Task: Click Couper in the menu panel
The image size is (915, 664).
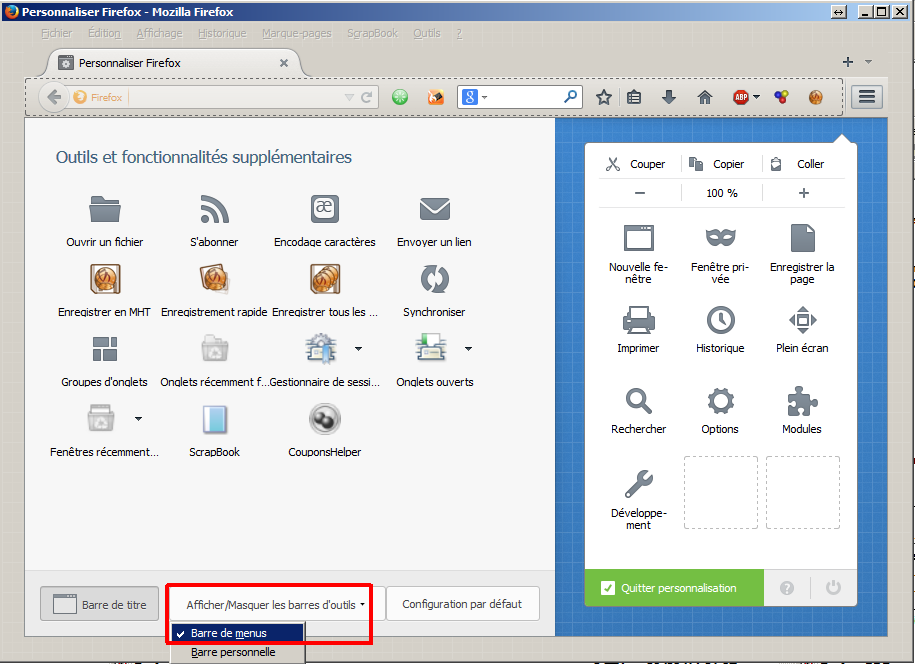Action: point(637,164)
